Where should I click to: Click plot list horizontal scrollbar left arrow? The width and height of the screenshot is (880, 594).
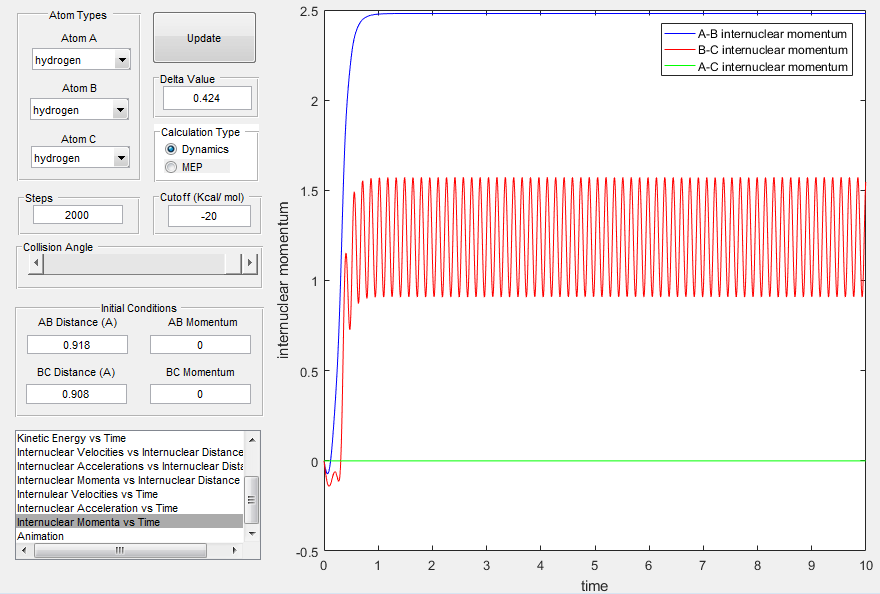25,550
